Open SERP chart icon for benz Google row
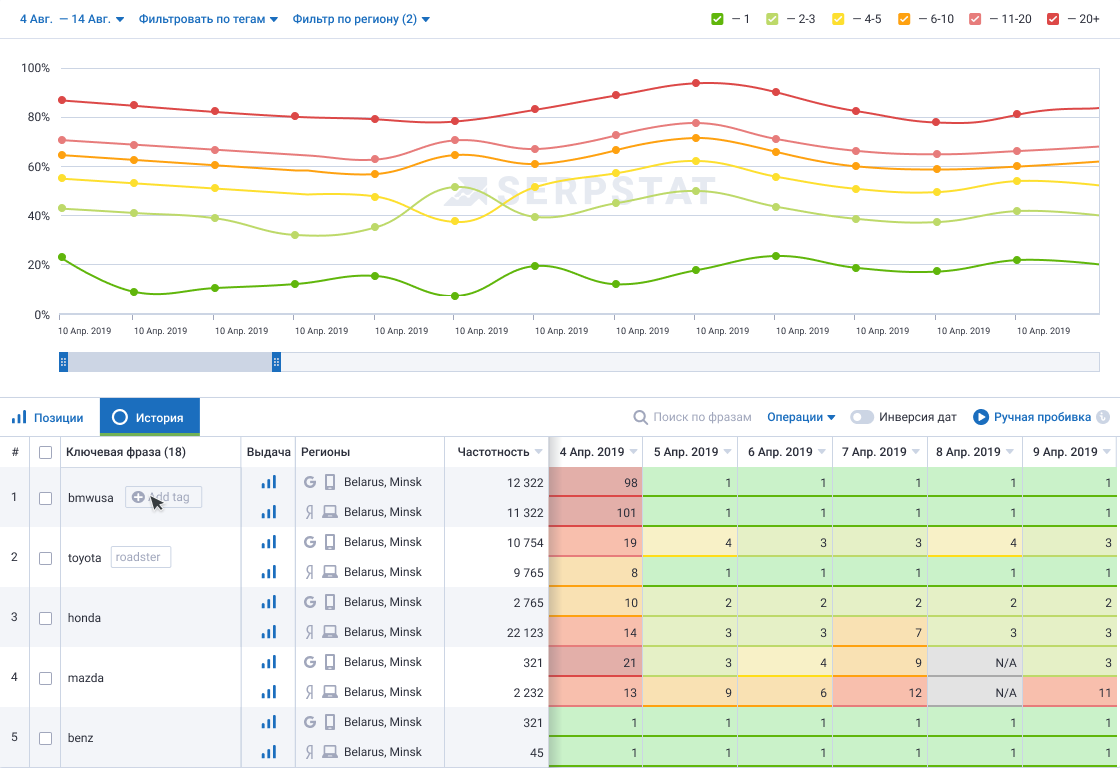The image size is (1120, 768). coord(269,722)
